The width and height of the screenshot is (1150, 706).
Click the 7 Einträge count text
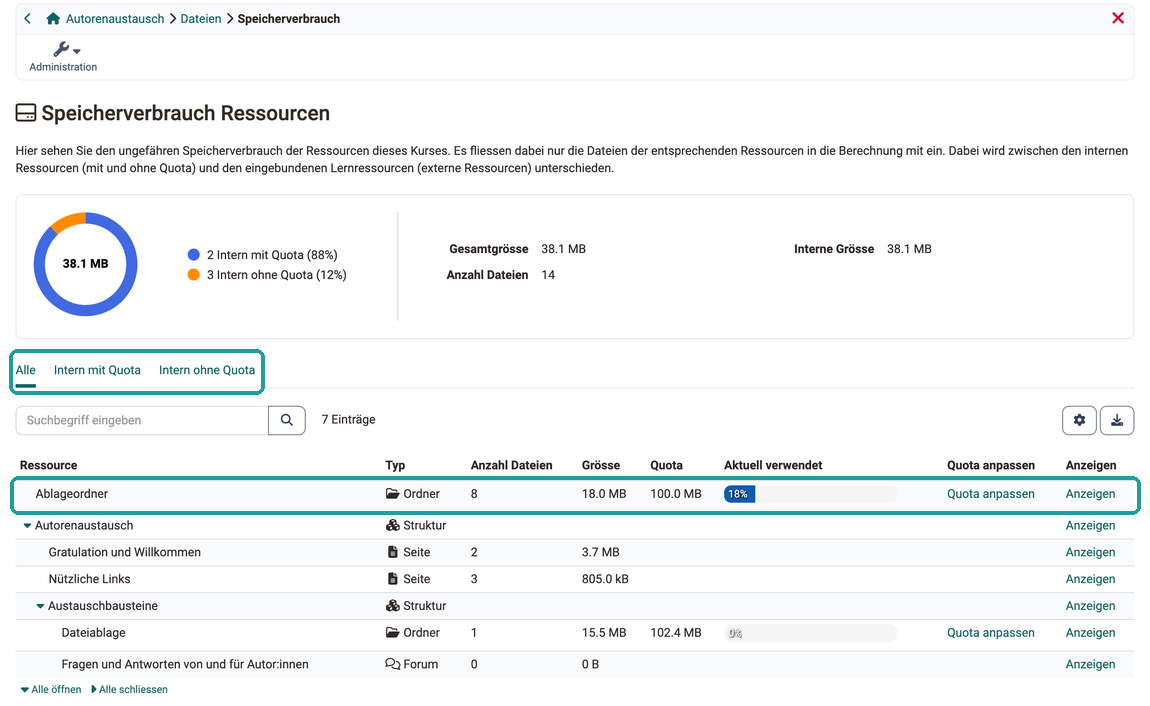click(348, 419)
